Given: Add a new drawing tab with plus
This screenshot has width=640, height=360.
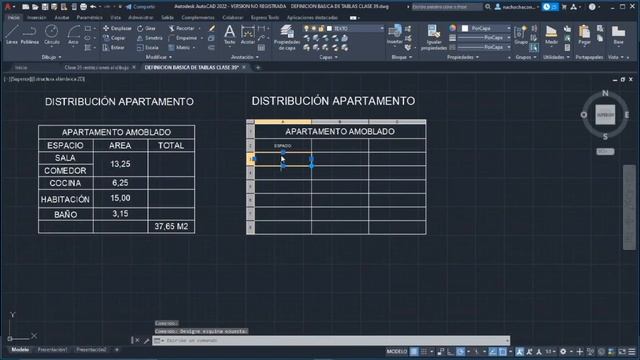Looking at the screenshot, I should coord(258,67).
